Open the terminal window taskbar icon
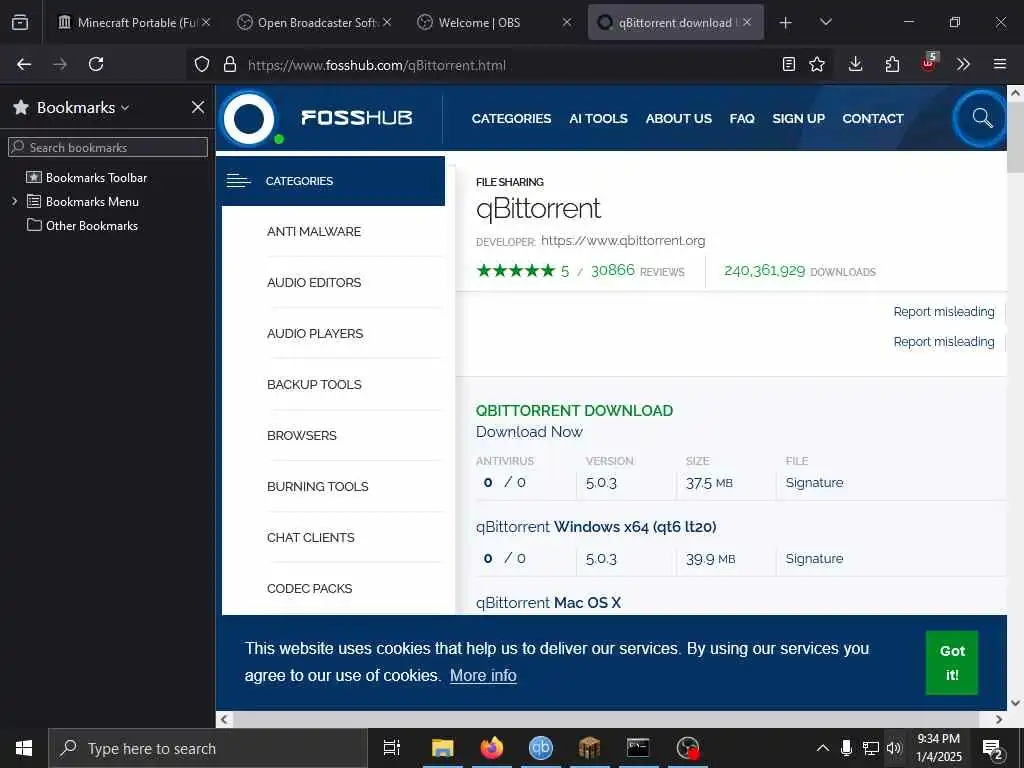This screenshot has width=1024, height=768. (x=638, y=748)
